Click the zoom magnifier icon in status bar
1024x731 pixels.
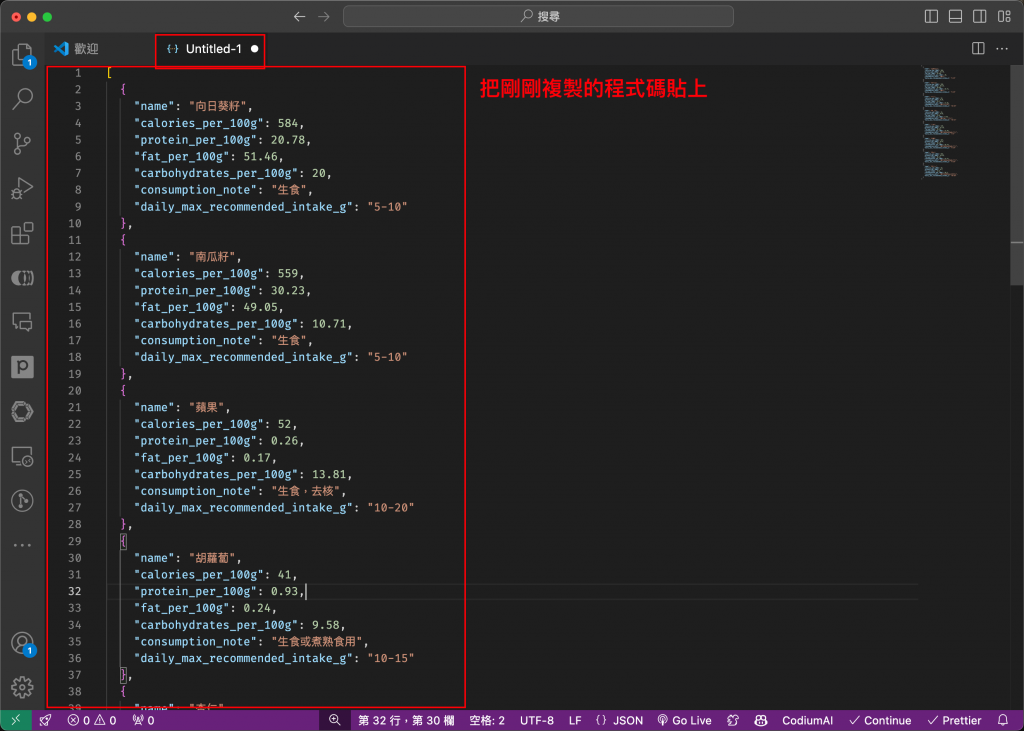click(x=334, y=720)
